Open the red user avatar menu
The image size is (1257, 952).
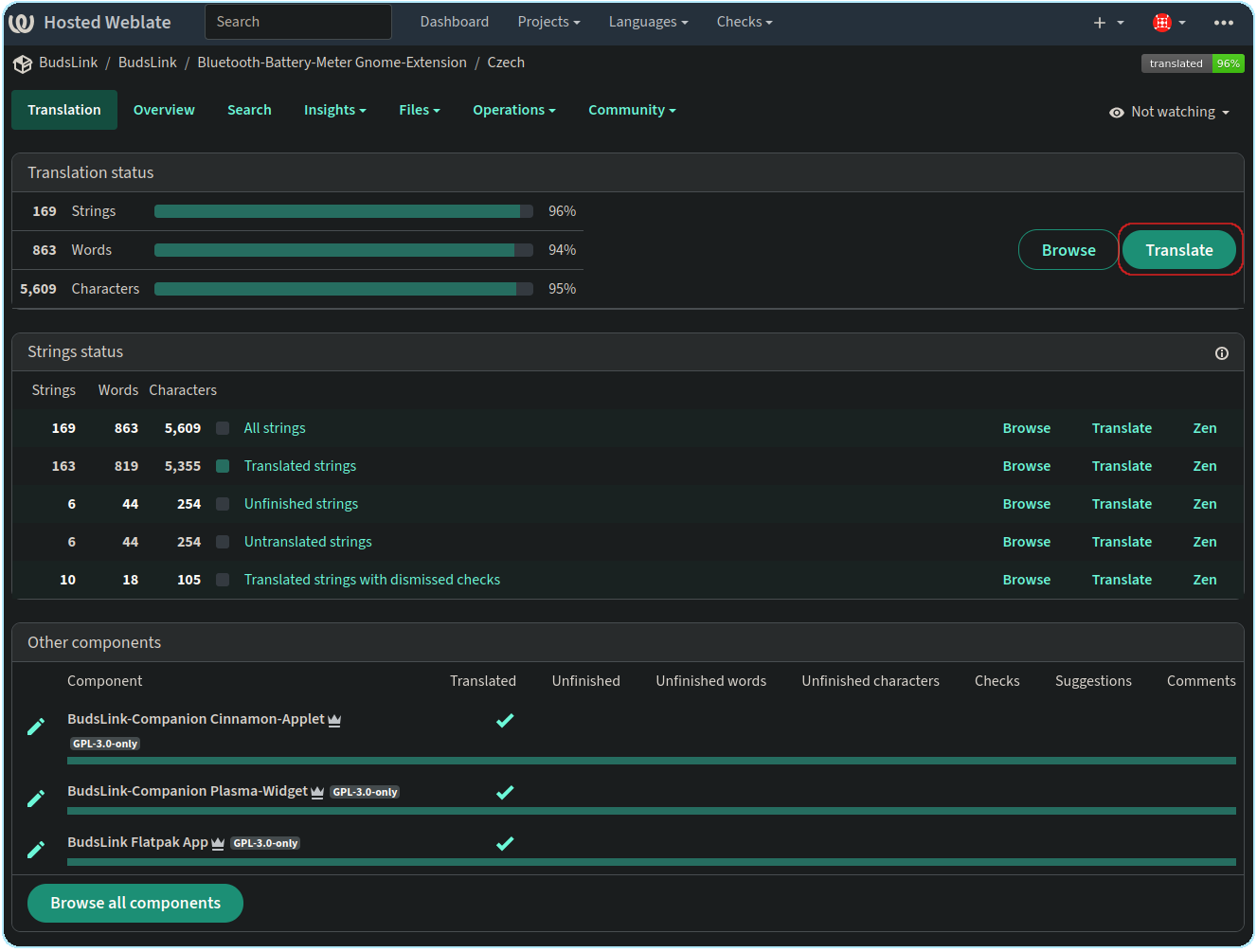pos(1169,23)
